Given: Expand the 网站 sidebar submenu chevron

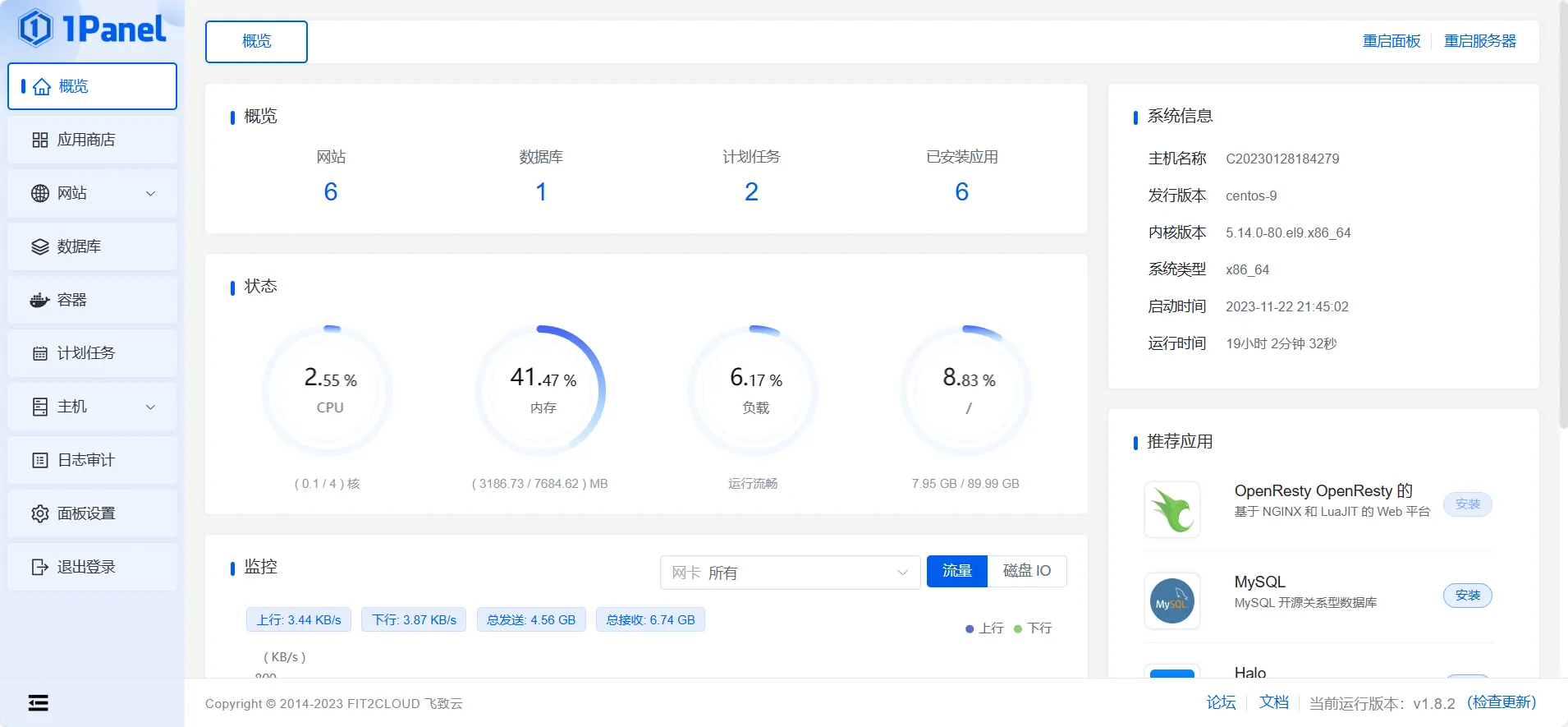Looking at the screenshot, I should click(150, 193).
